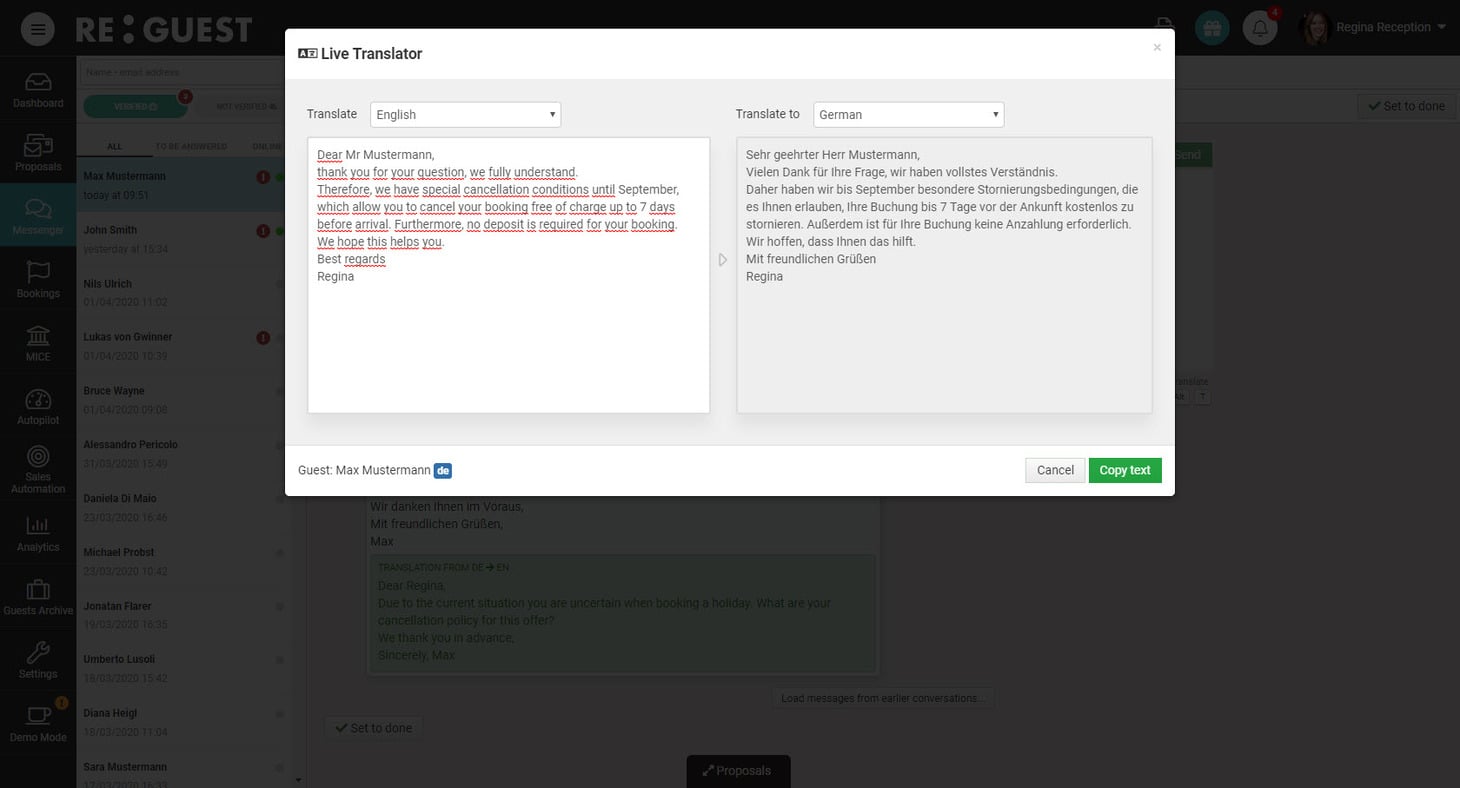Click the Cancel button
This screenshot has width=1460, height=788.
coord(1055,470)
